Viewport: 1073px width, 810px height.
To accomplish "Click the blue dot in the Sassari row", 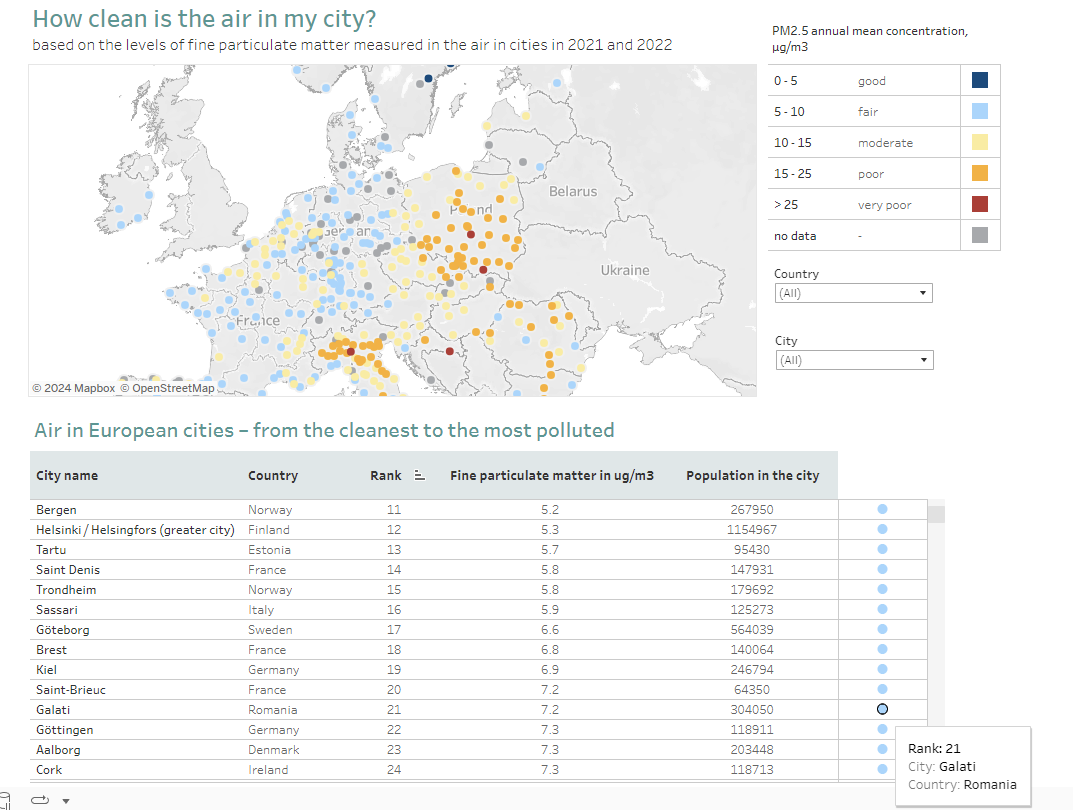I will [x=882, y=609].
